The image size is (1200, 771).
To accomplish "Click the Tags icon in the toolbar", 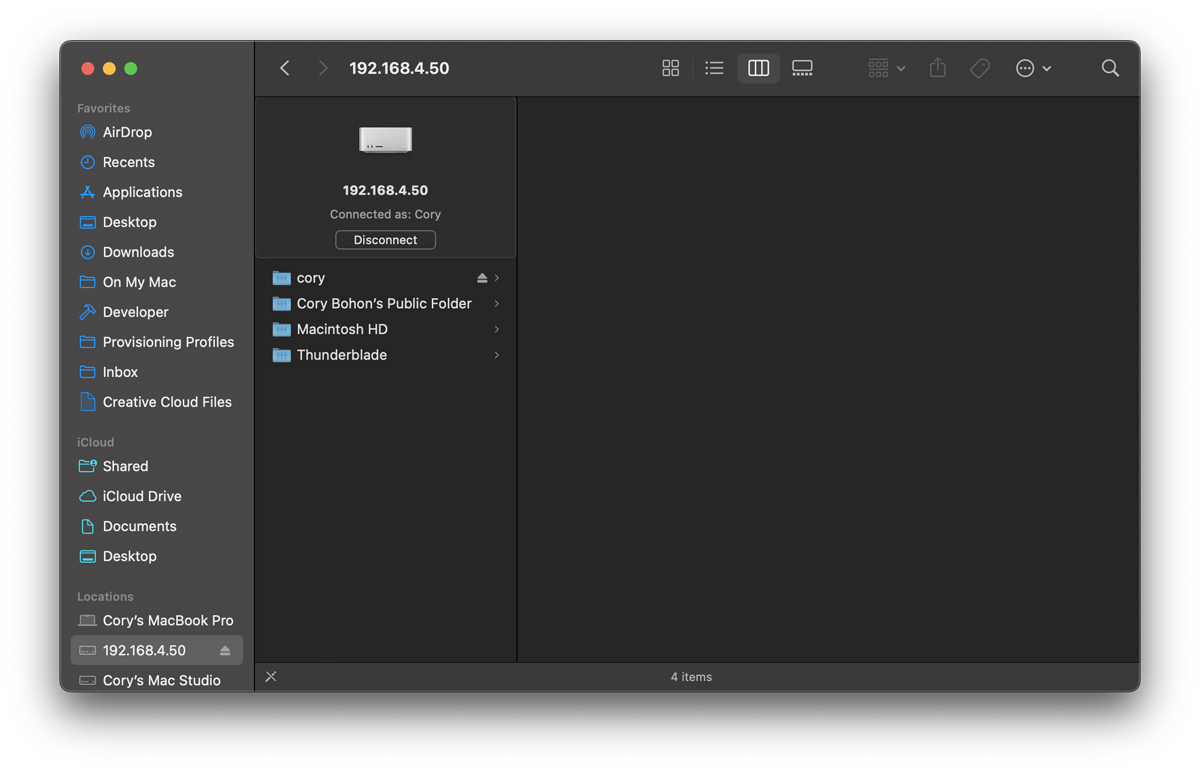I will [x=979, y=68].
